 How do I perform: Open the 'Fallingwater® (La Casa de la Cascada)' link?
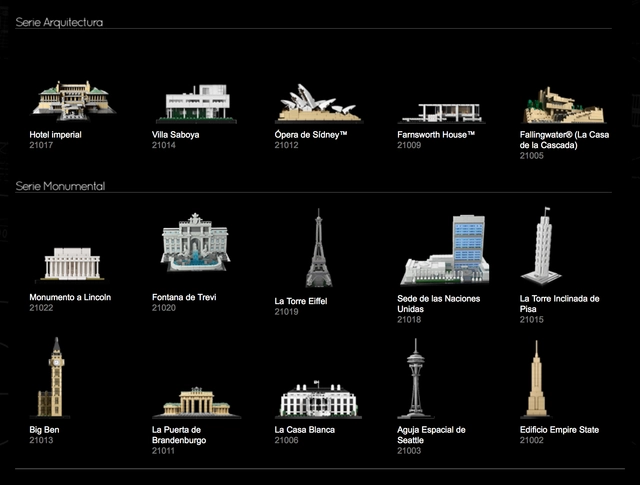[564, 140]
